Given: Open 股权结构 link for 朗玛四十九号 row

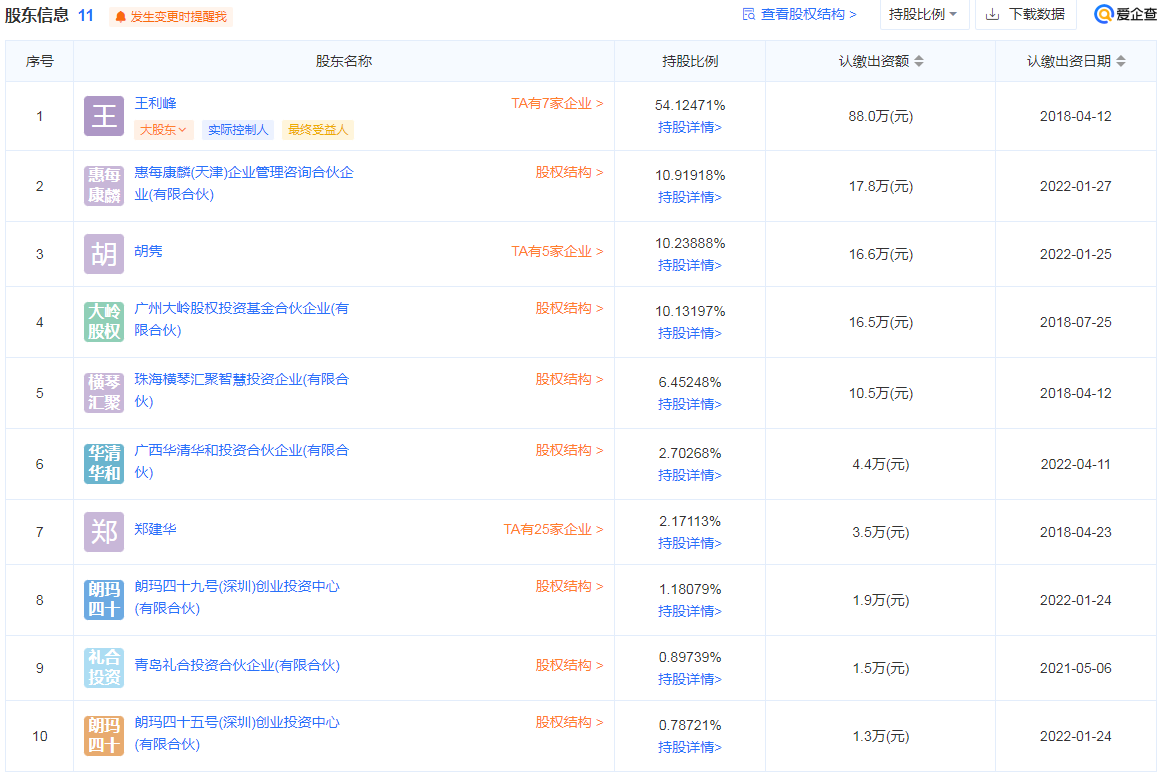Looking at the screenshot, I should click(x=570, y=587).
